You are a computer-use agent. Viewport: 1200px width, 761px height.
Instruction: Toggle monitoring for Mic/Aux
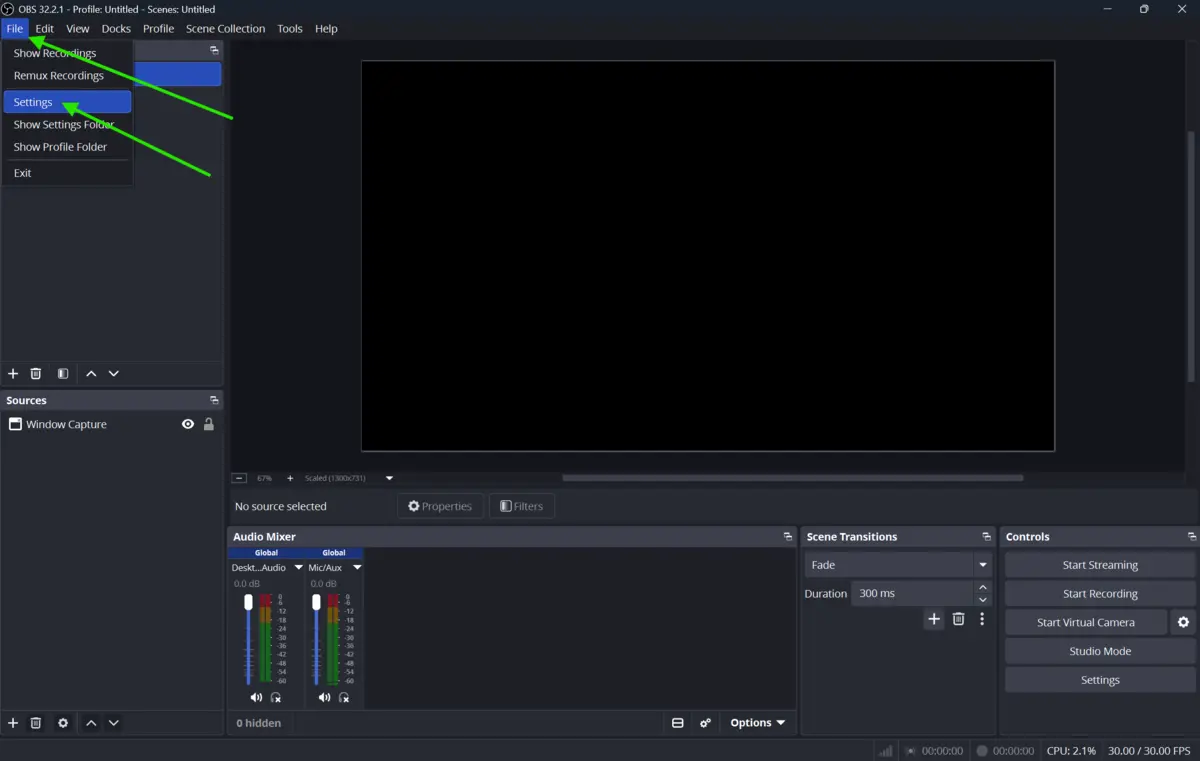(x=344, y=697)
